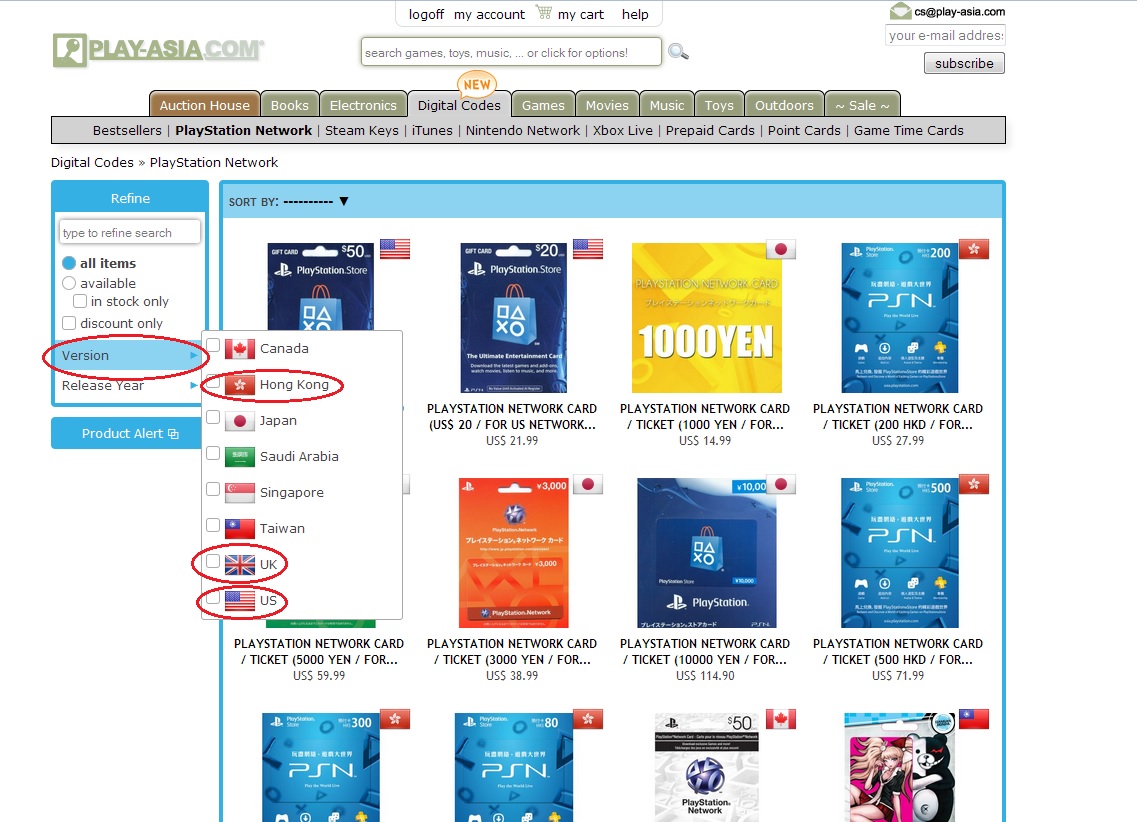Check the Hong Kong version checkbox
1137x822 pixels.
tap(213, 382)
